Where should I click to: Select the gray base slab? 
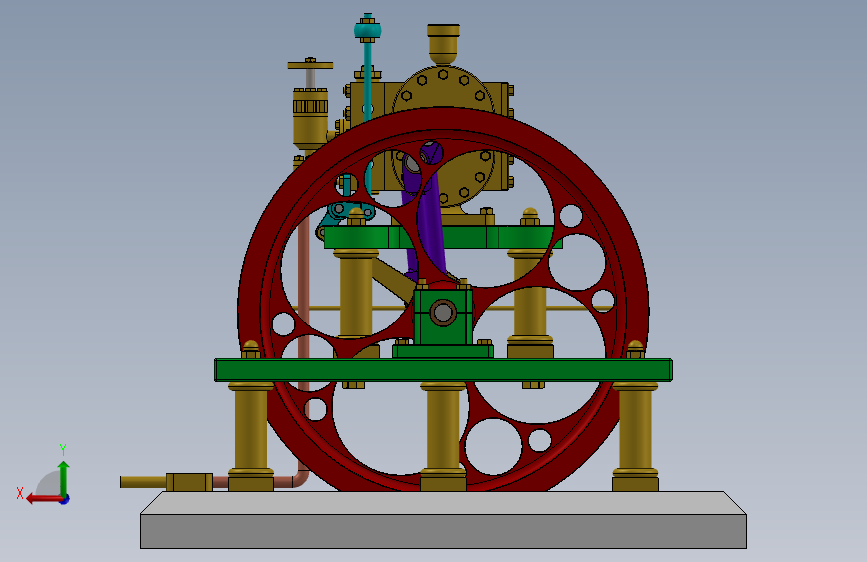coord(443,520)
